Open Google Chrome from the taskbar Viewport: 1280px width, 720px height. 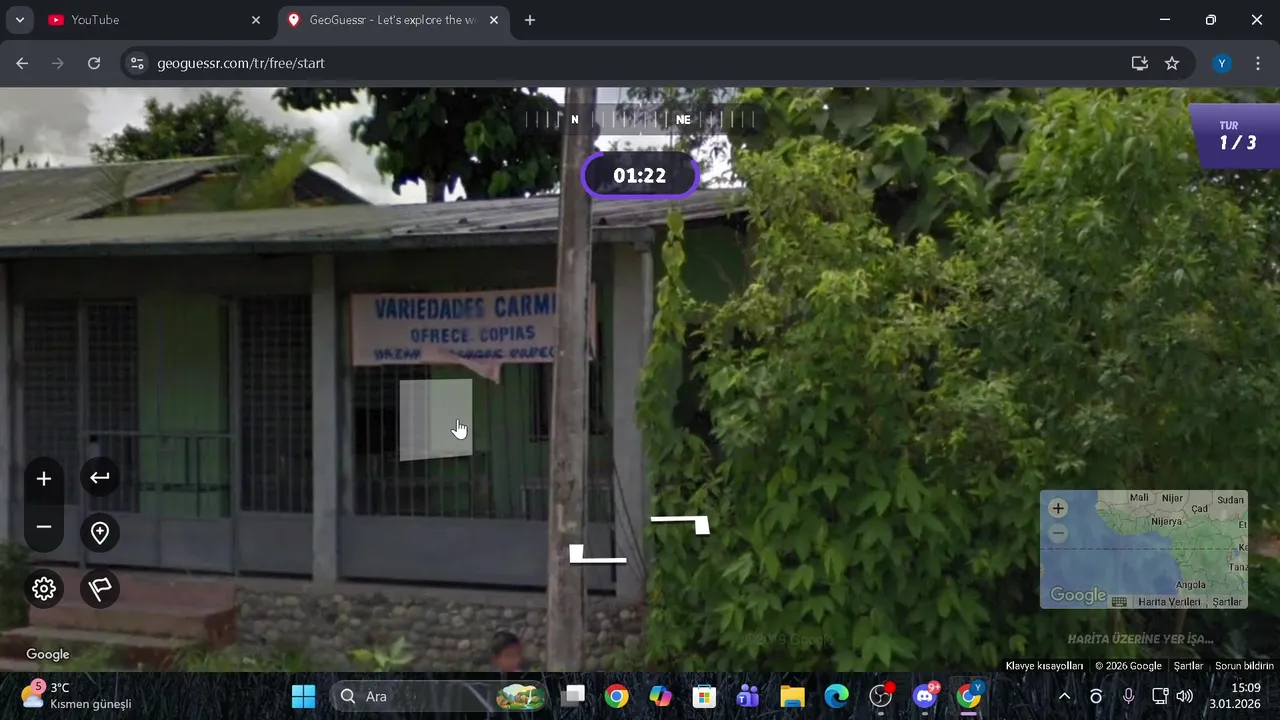616,696
